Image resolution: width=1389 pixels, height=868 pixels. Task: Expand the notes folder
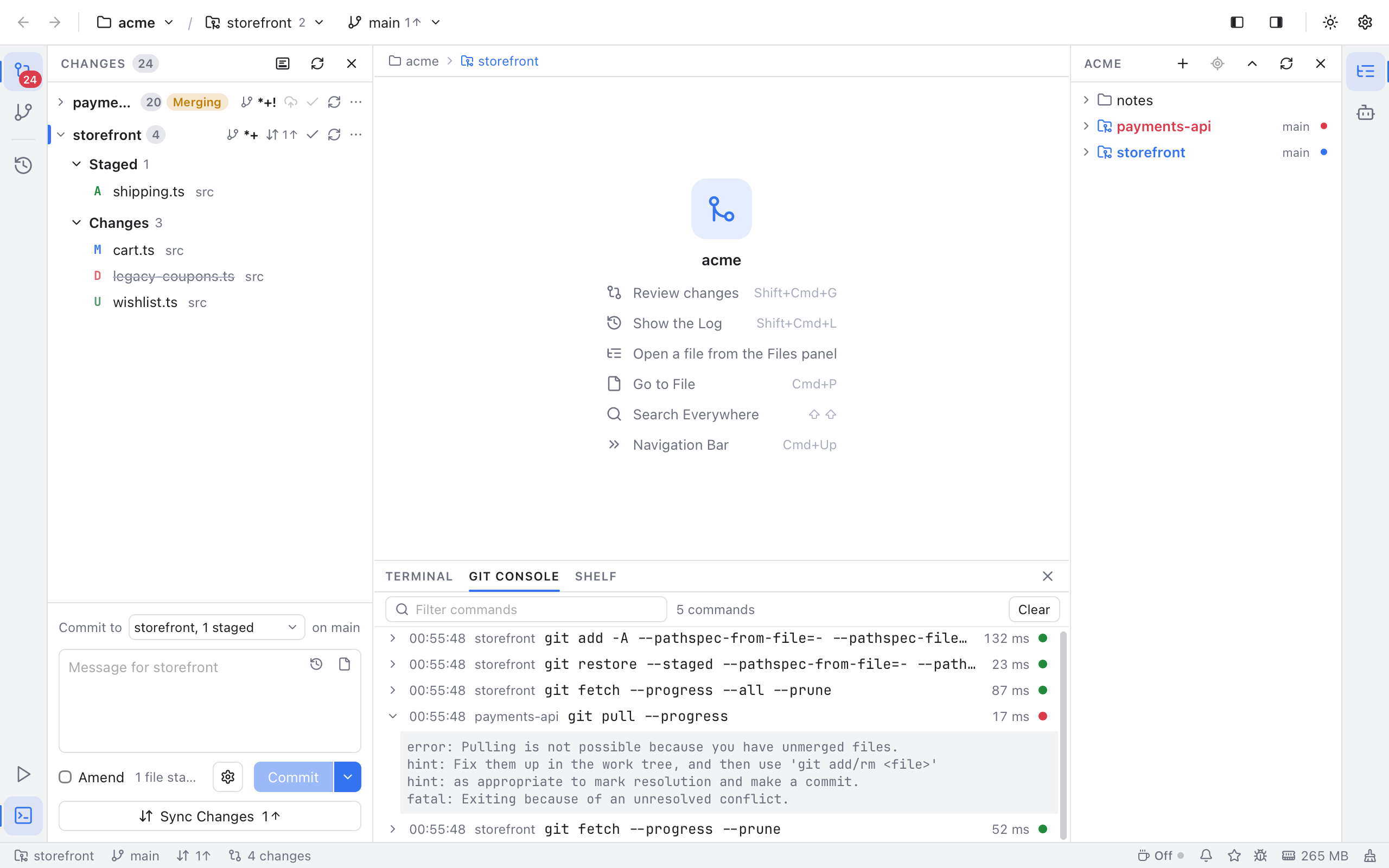coord(1086,100)
